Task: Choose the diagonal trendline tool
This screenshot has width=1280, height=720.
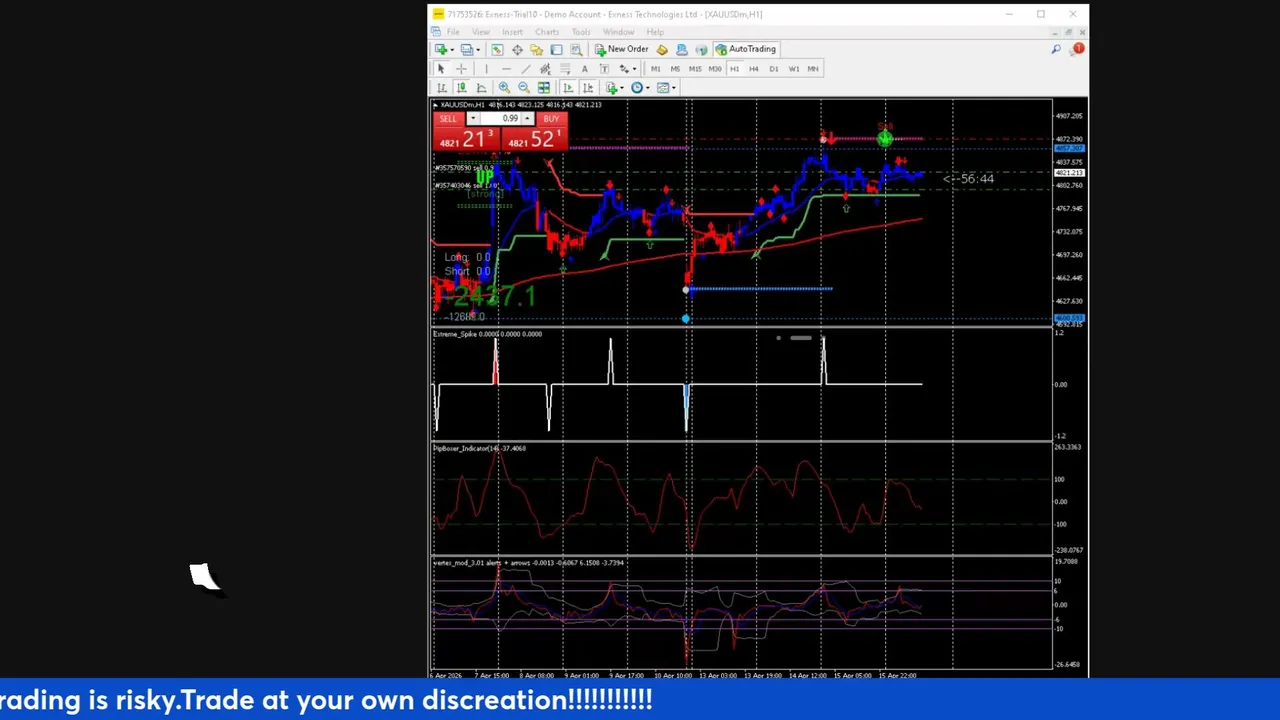Action: coord(526,69)
